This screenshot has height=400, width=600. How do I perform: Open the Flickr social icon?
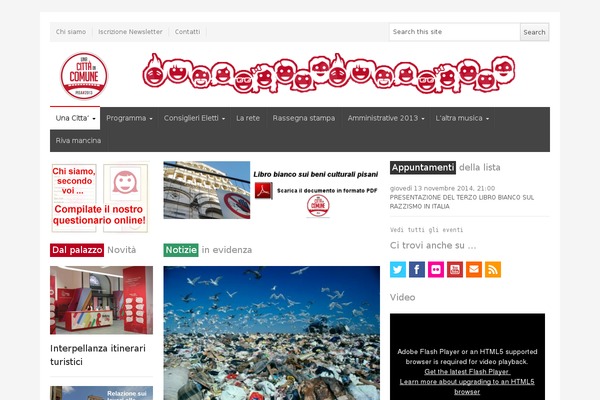pos(436,269)
